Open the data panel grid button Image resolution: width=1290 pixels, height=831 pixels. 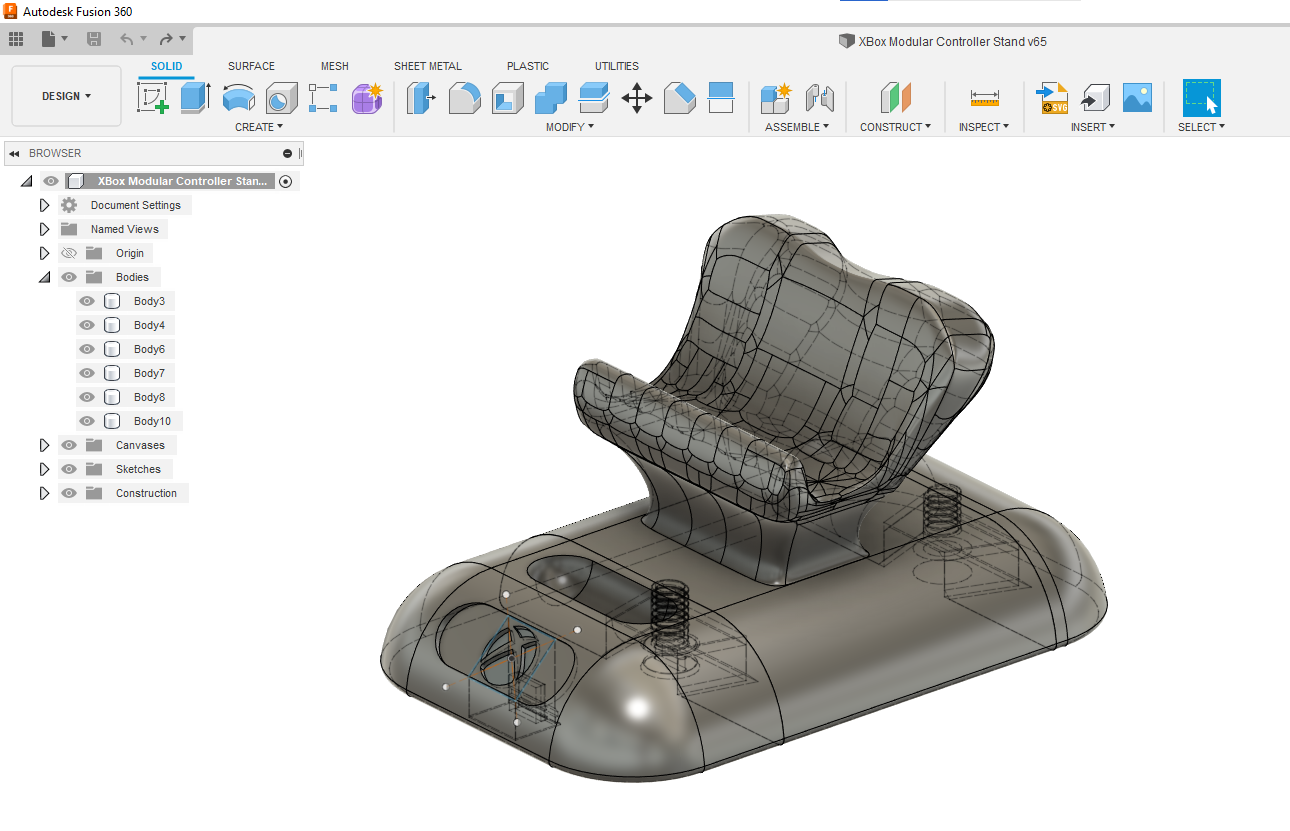tap(16, 39)
